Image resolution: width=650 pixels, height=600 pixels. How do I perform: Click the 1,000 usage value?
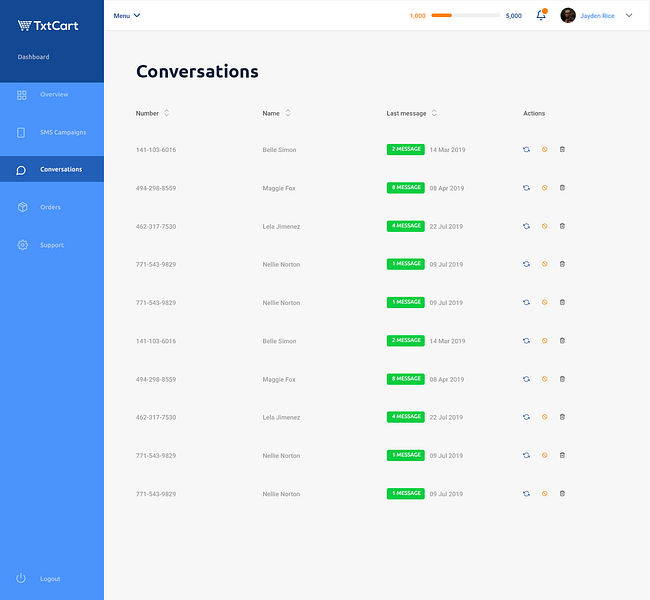(417, 16)
